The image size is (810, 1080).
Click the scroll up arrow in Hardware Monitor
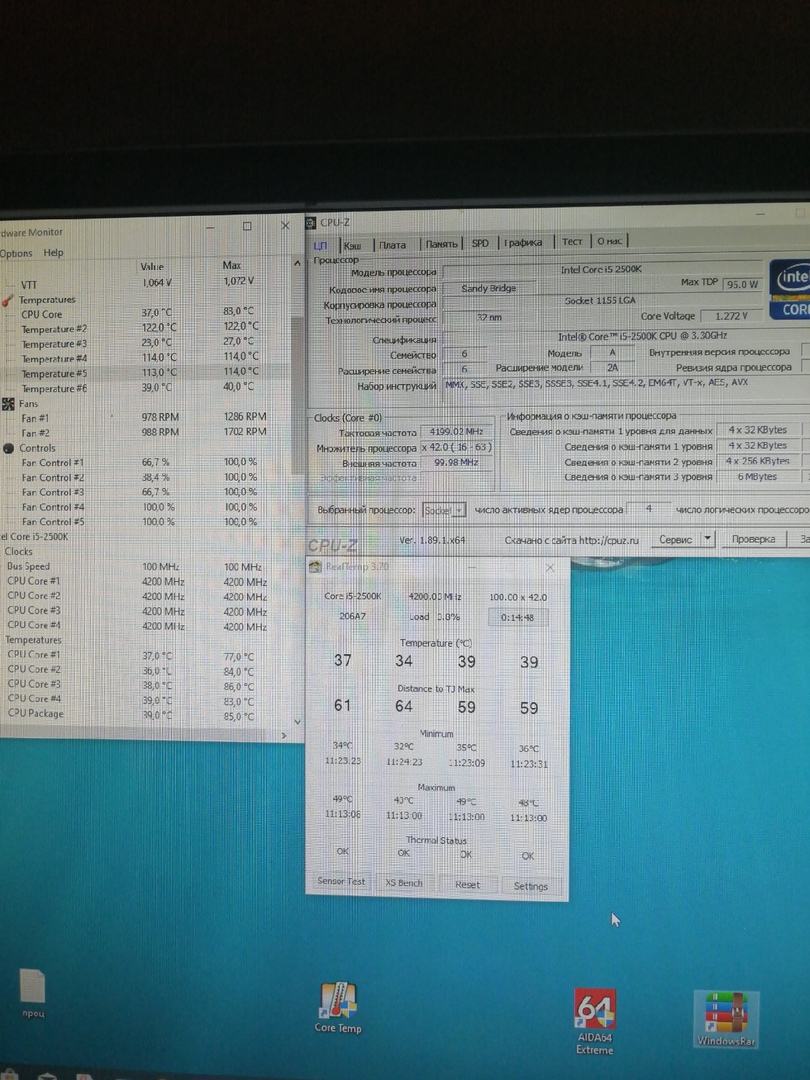point(298,263)
